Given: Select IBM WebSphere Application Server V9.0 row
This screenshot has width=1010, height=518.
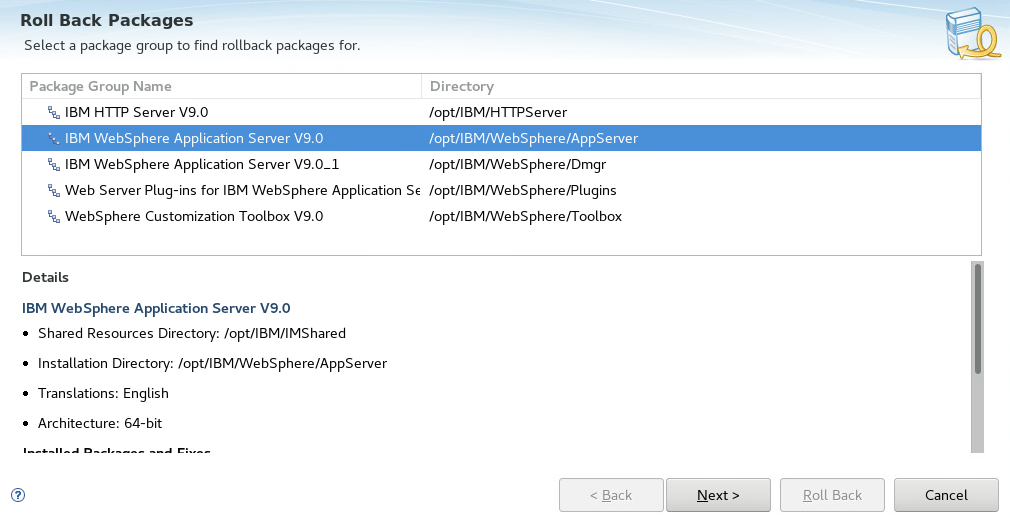Looking at the screenshot, I should pyautogui.click(x=501, y=139).
